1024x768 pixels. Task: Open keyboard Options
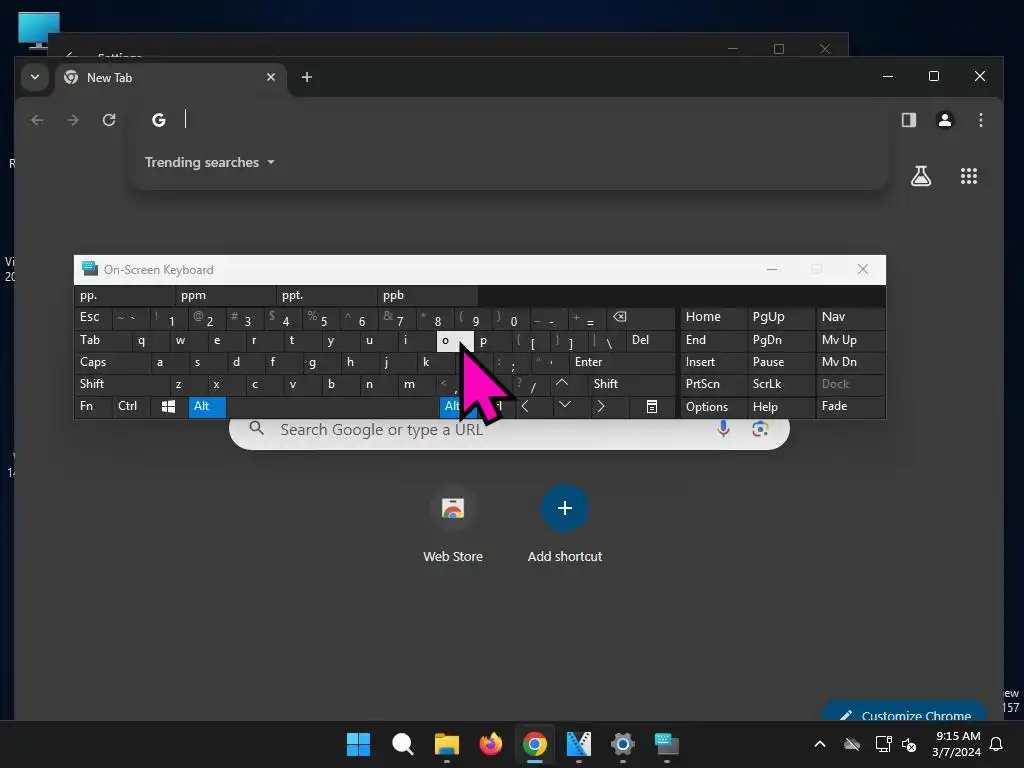713,406
